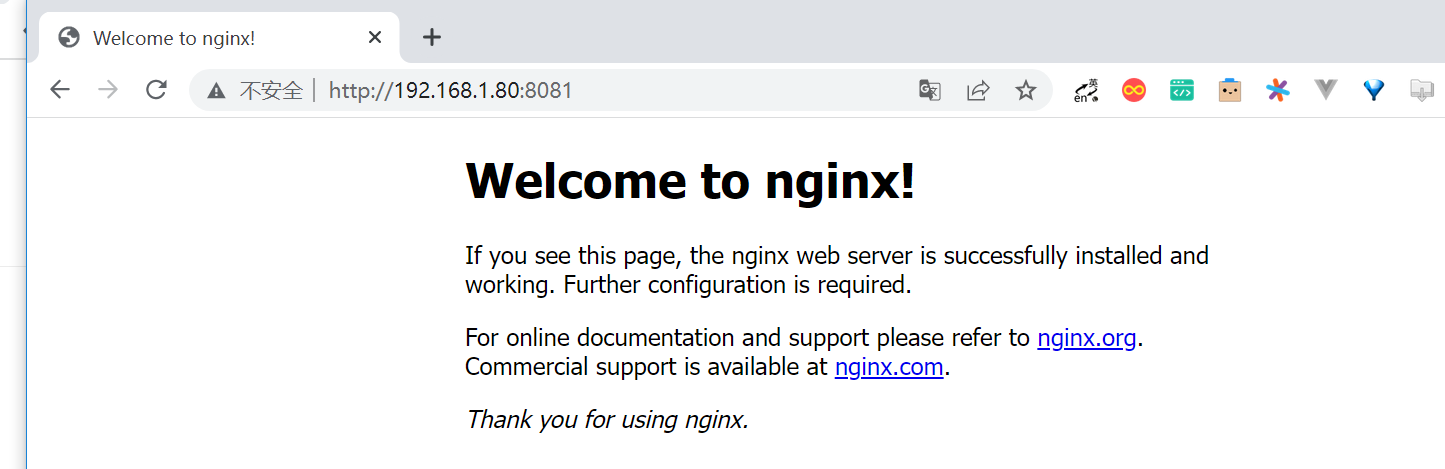Open the green code-window extension
Screen dimensions: 1445x469
[1182, 91]
